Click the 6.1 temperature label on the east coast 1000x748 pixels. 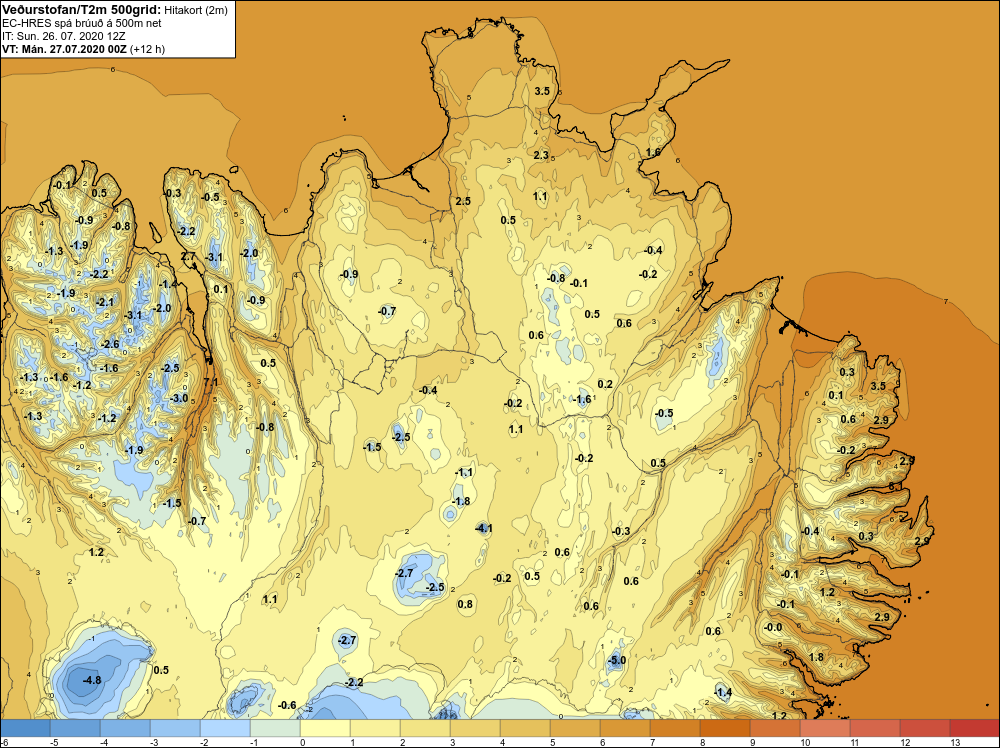(x=895, y=486)
